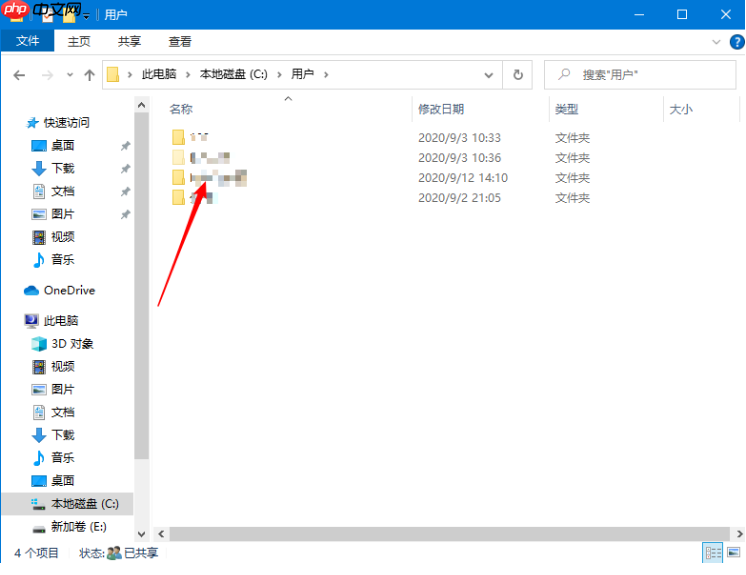Screen dimensions: 746x575
Task: Open the help icon
Action: click(x=736, y=42)
